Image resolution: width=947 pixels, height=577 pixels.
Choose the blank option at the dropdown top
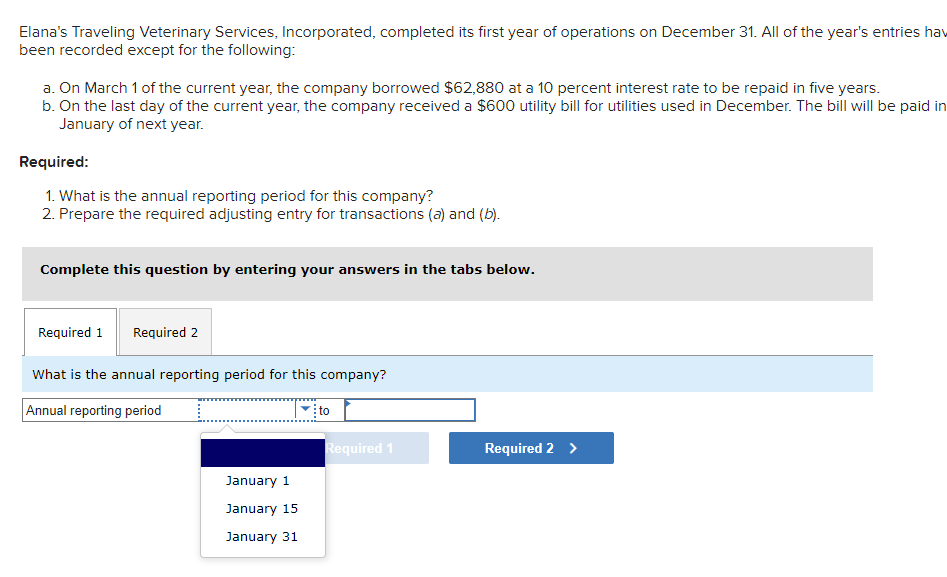click(x=262, y=452)
